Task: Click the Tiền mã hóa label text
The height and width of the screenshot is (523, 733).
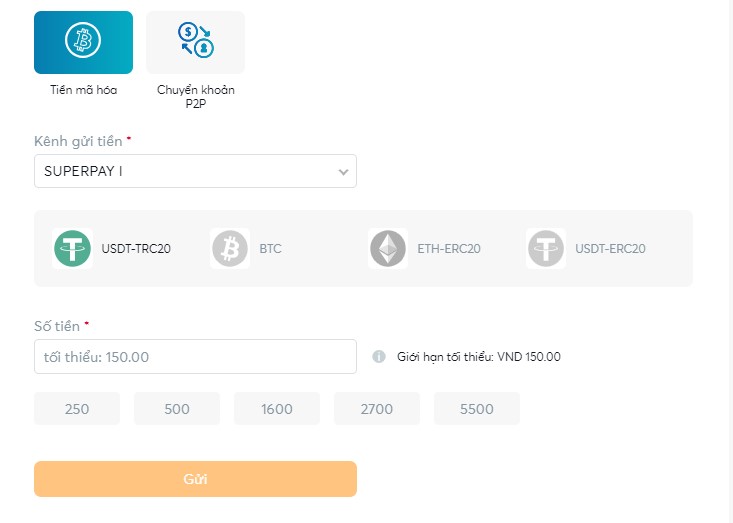Action: 84,90
